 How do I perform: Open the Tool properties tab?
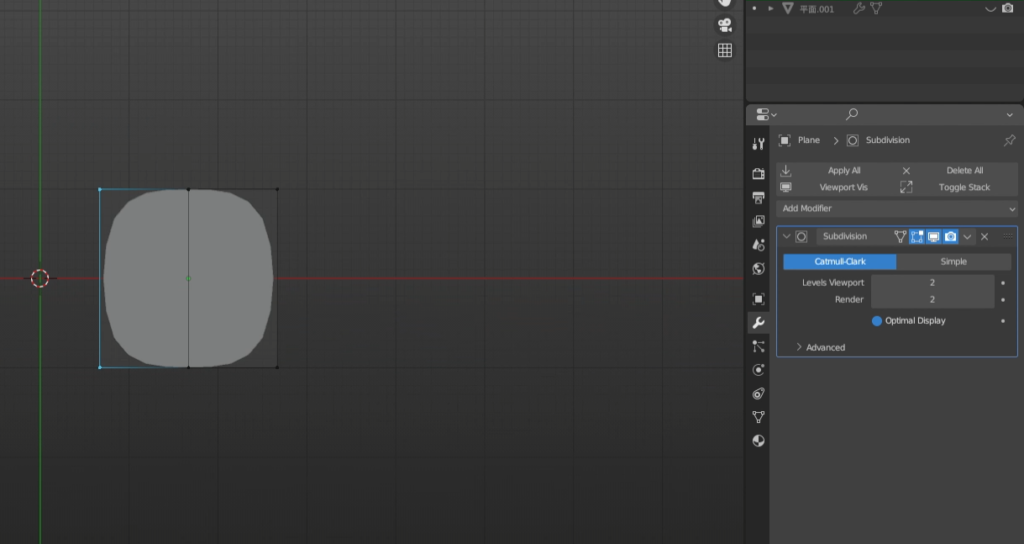[758, 144]
